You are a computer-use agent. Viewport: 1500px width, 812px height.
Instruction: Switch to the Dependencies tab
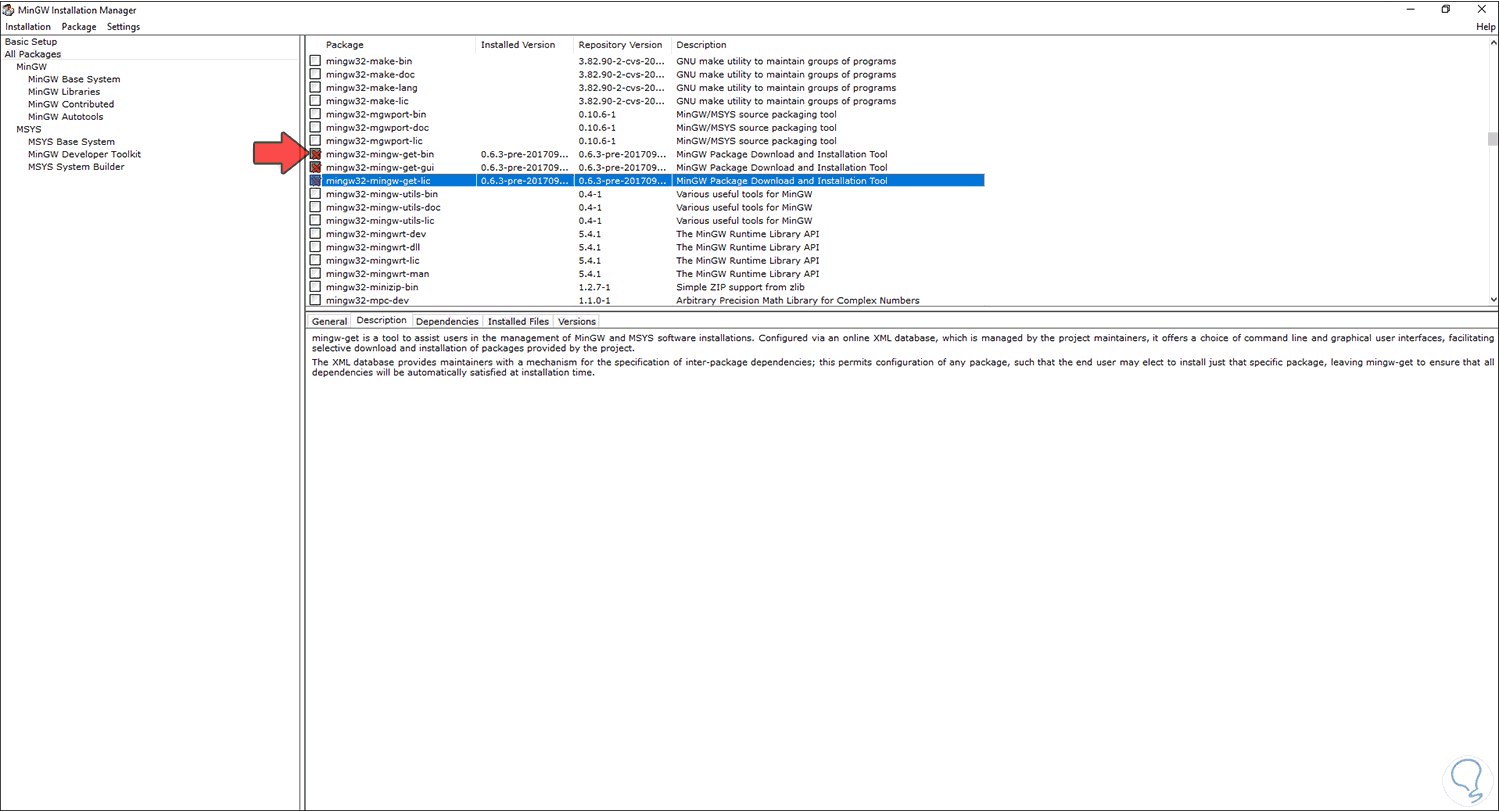[447, 322]
